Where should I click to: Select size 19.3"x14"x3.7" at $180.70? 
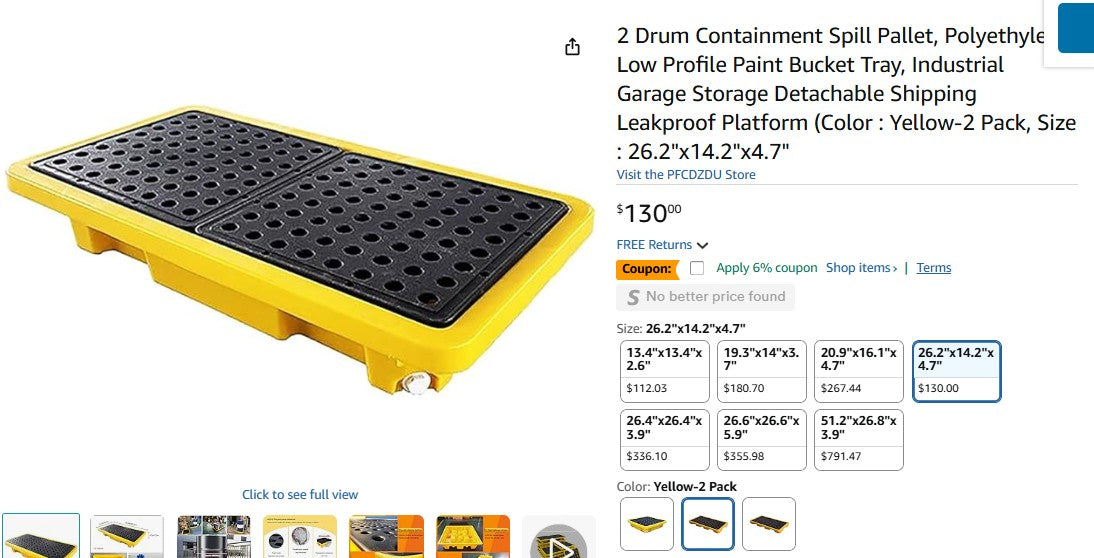761,370
